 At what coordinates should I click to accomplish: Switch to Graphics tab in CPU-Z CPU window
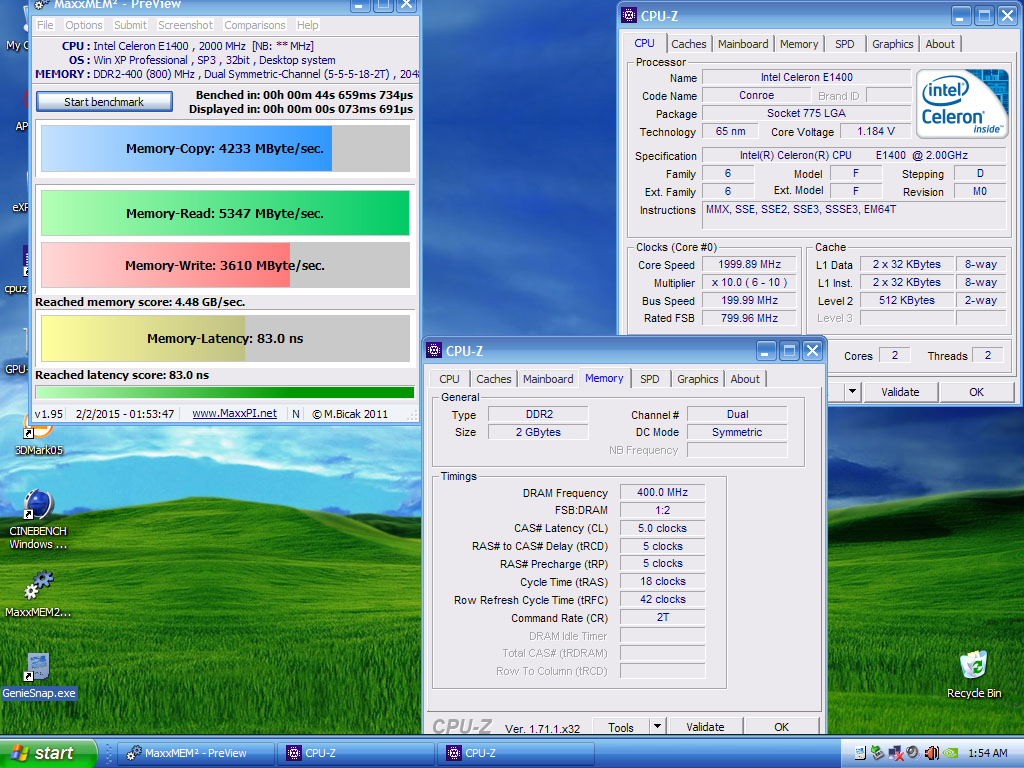tap(892, 44)
